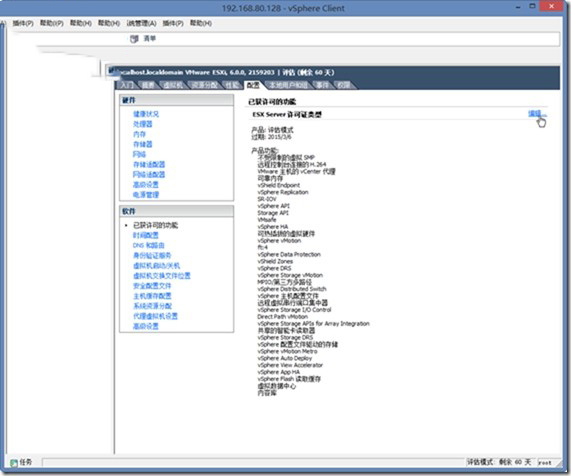Open the 电源管理 link
The width and height of the screenshot is (571, 476).
tap(146, 195)
